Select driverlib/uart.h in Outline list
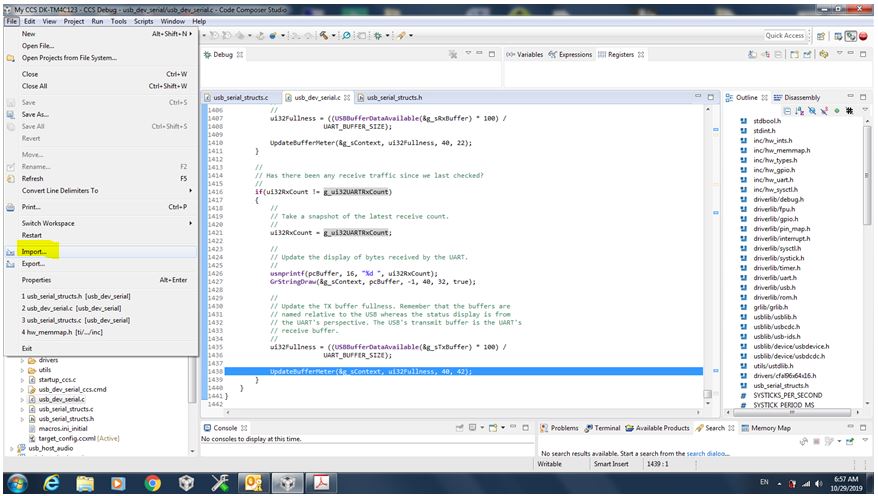This screenshot has height=496, width=878. [774, 278]
